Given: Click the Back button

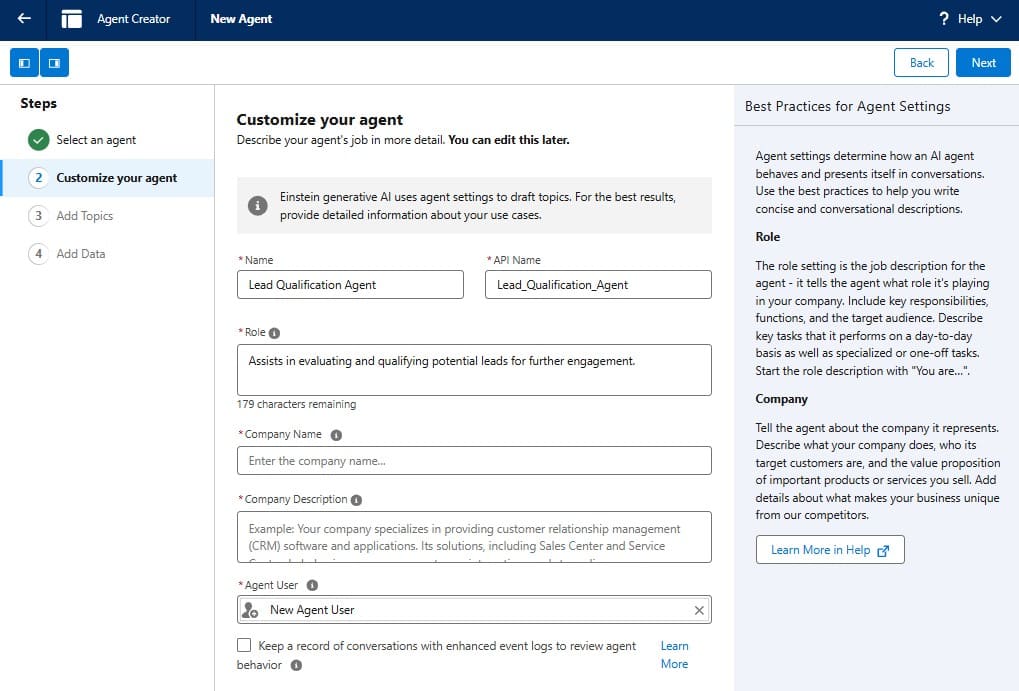Looking at the screenshot, I should (921, 63).
